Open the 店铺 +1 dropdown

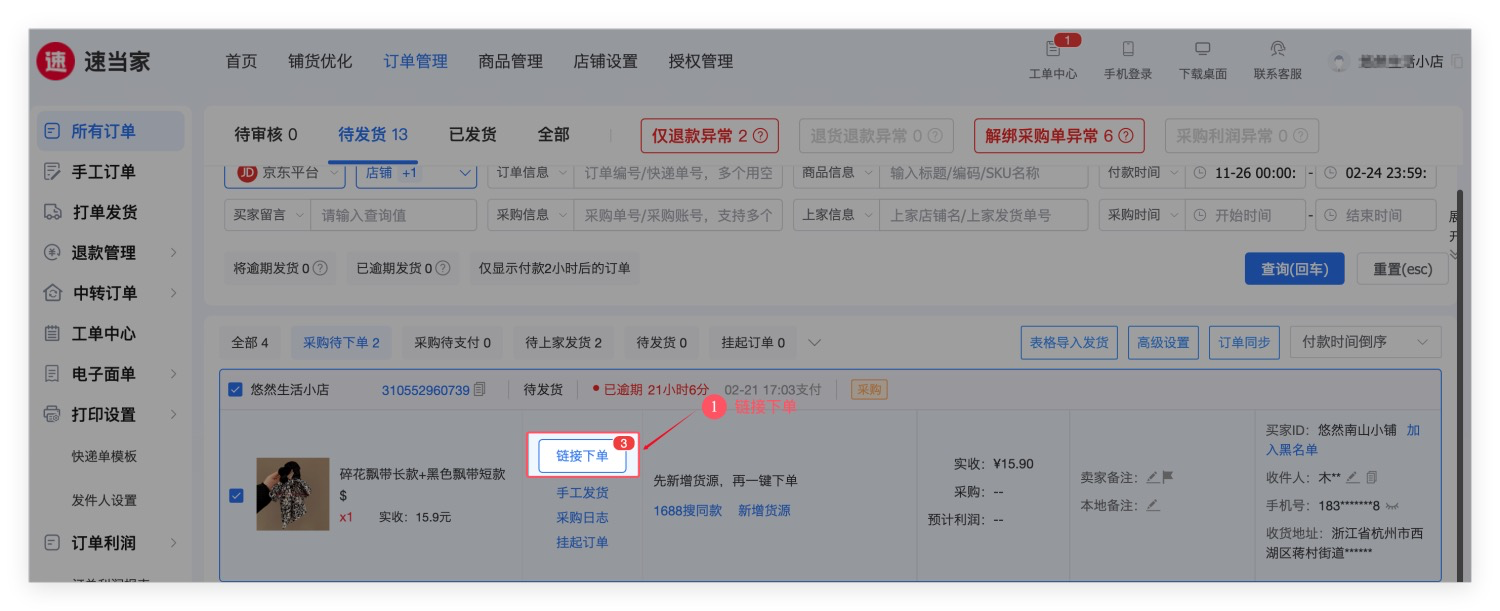(416, 173)
